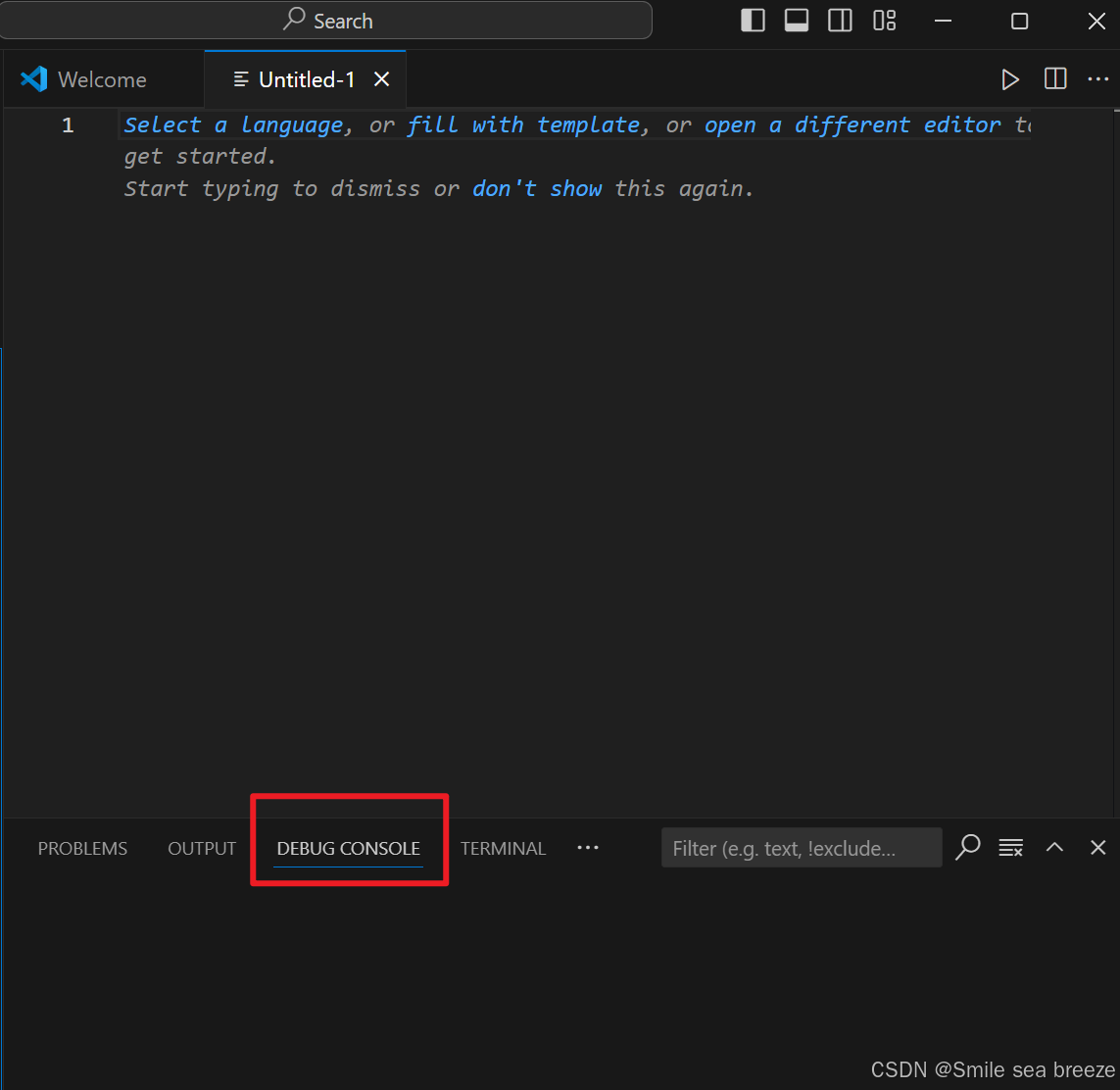The width and height of the screenshot is (1120, 1090).
Task: Close the Untitled-1 tab
Action: (x=381, y=79)
